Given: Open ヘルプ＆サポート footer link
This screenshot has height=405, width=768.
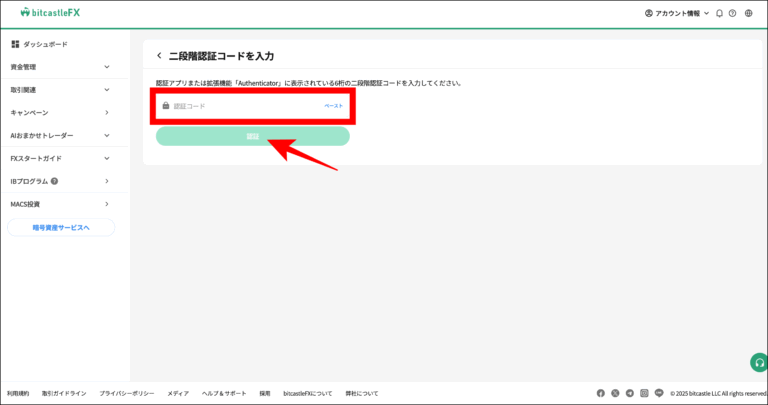Looking at the screenshot, I should pyautogui.click(x=224, y=393).
